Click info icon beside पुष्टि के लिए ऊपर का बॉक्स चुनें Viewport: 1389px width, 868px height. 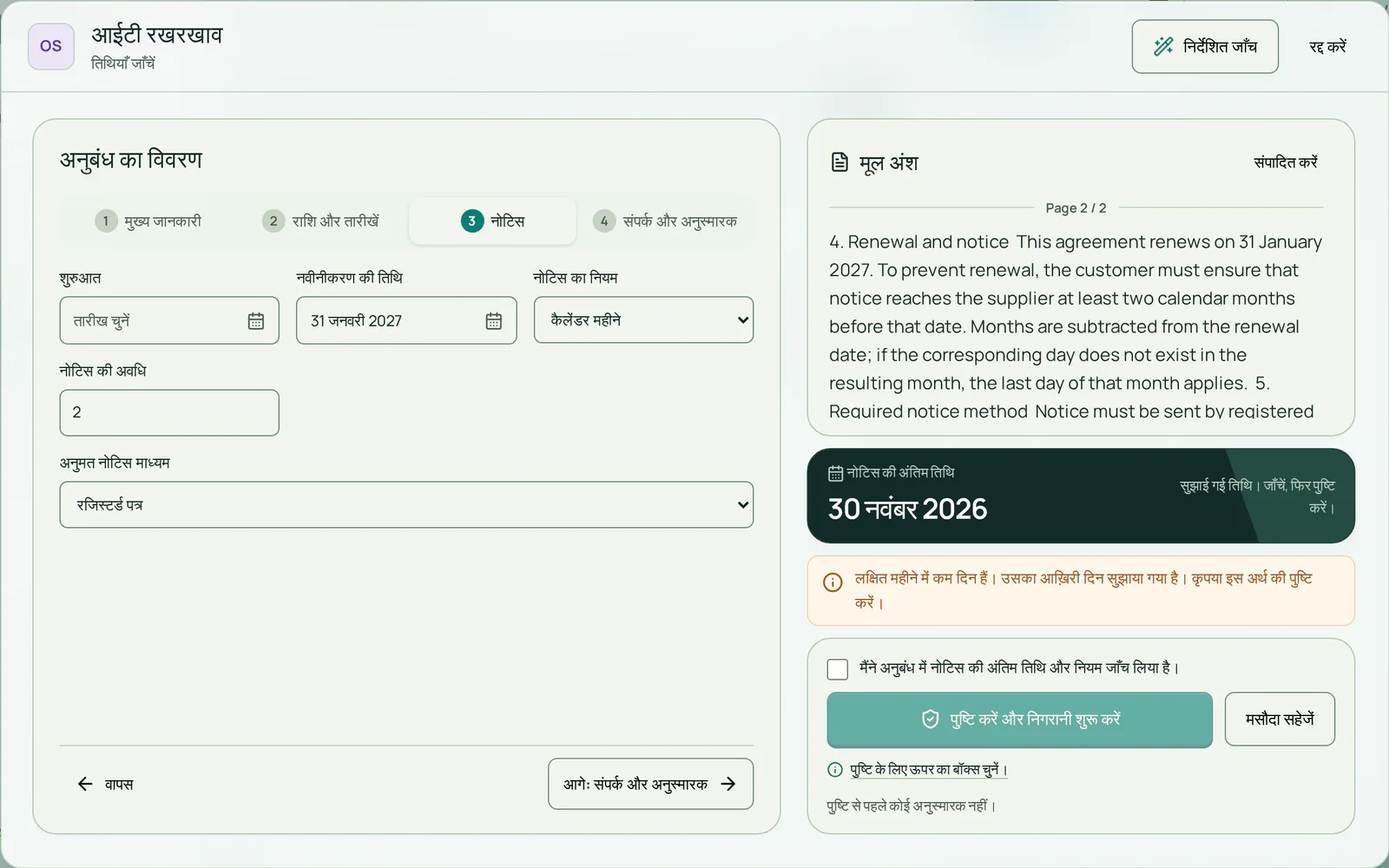(x=835, y=770)
